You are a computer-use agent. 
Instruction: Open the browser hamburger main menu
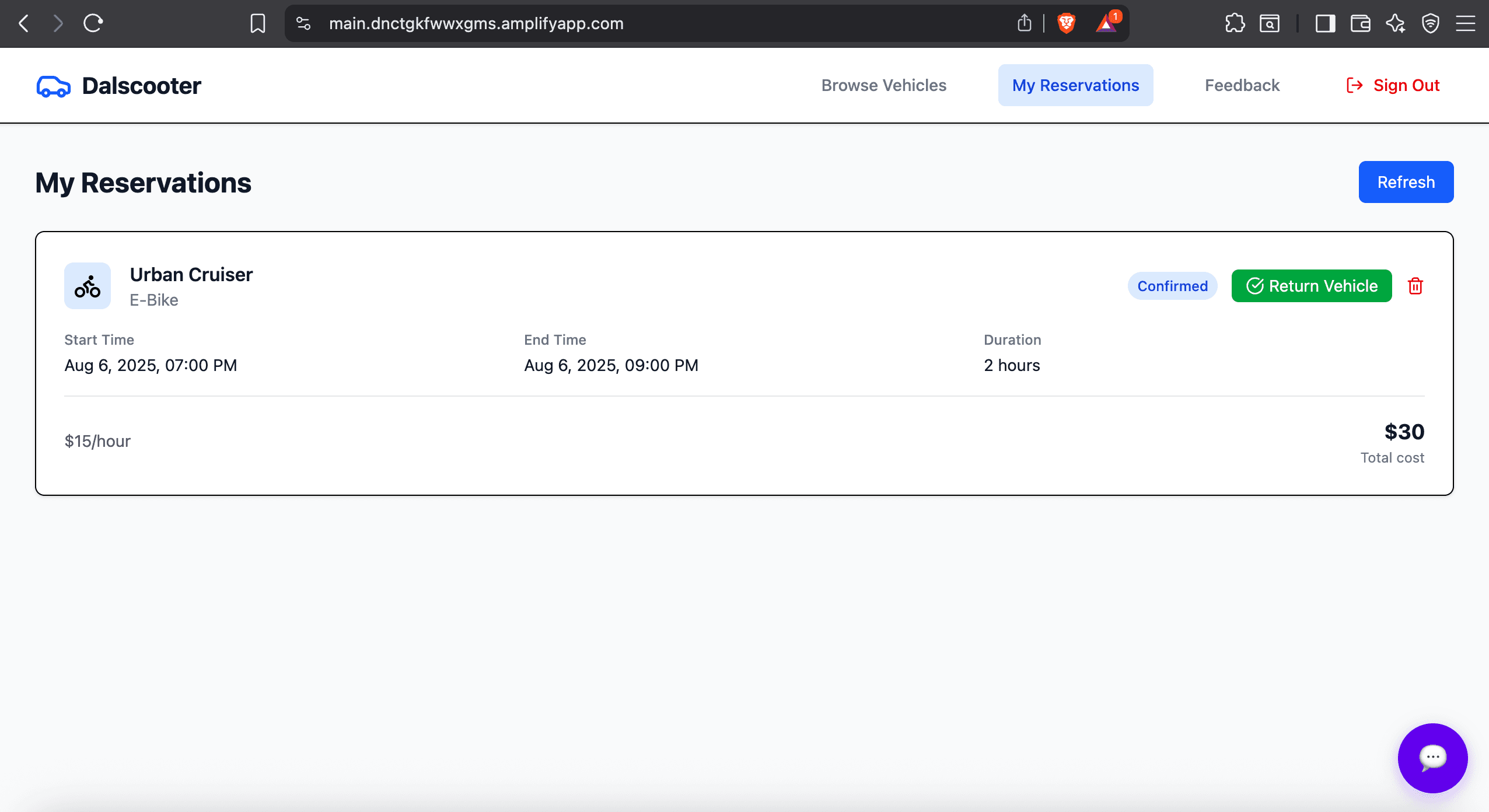[1465, 23]
